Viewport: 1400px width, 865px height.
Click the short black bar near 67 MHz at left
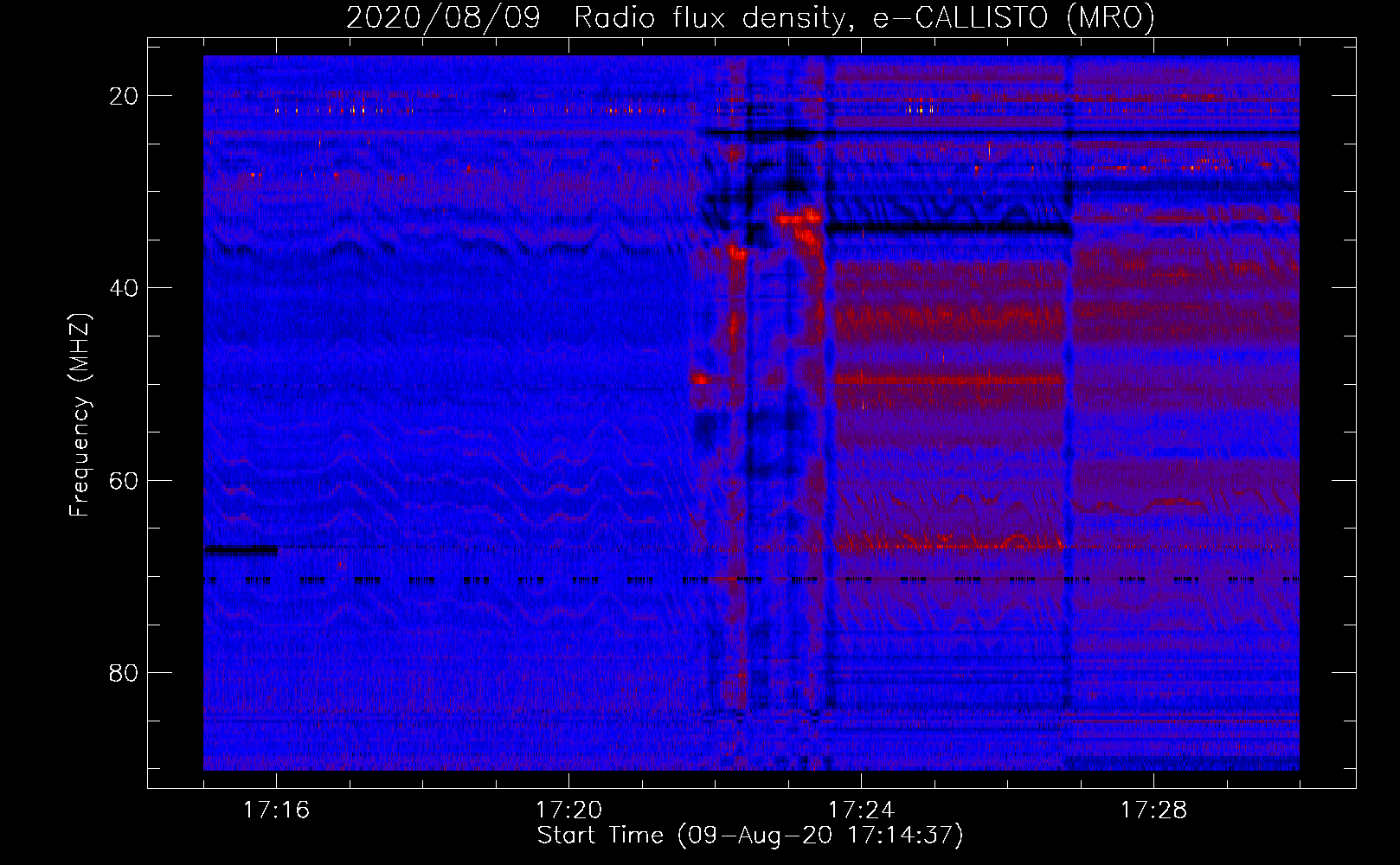[x=241, y=549]
